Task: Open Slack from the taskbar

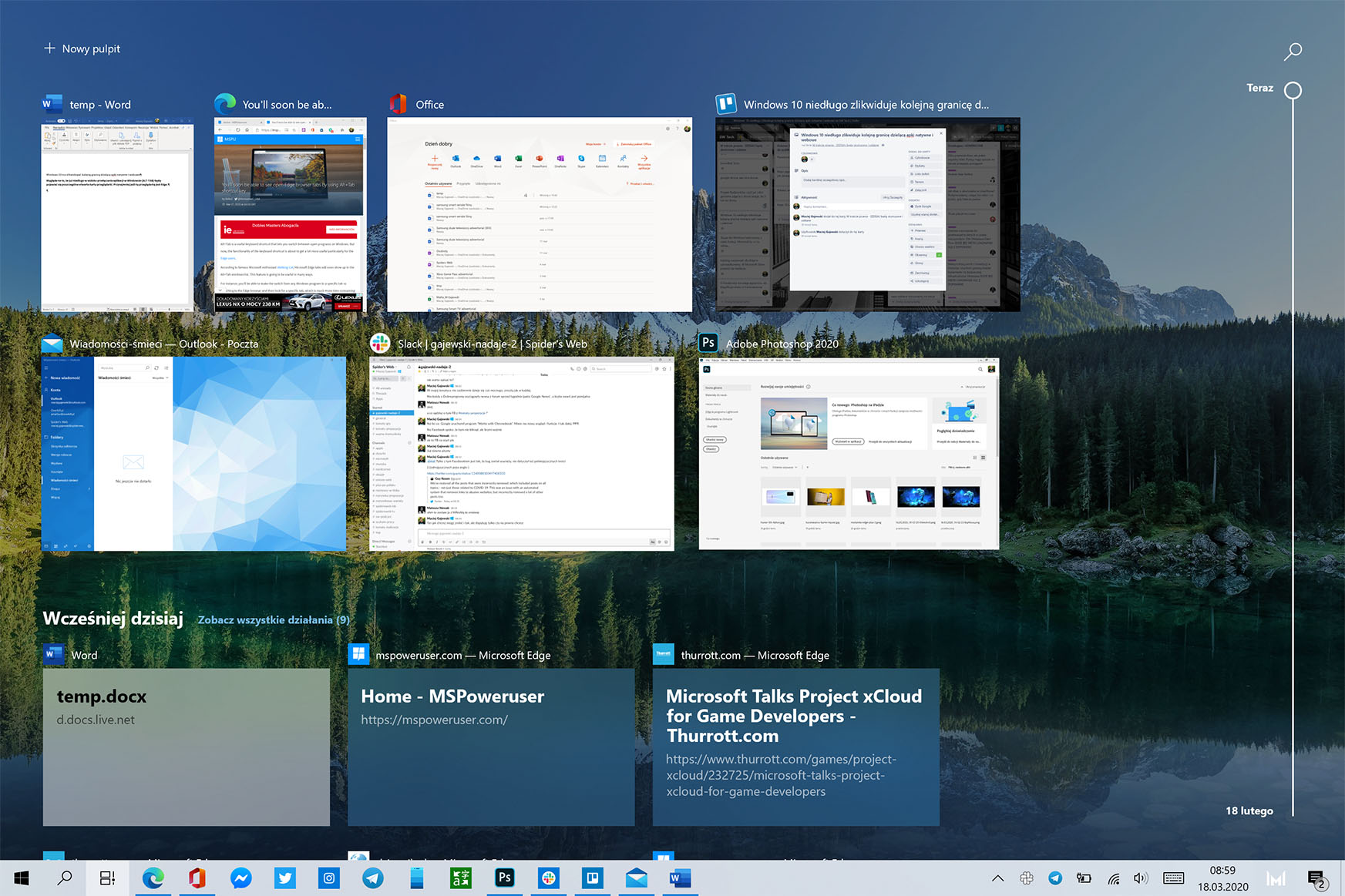Action: coord(548,878)
